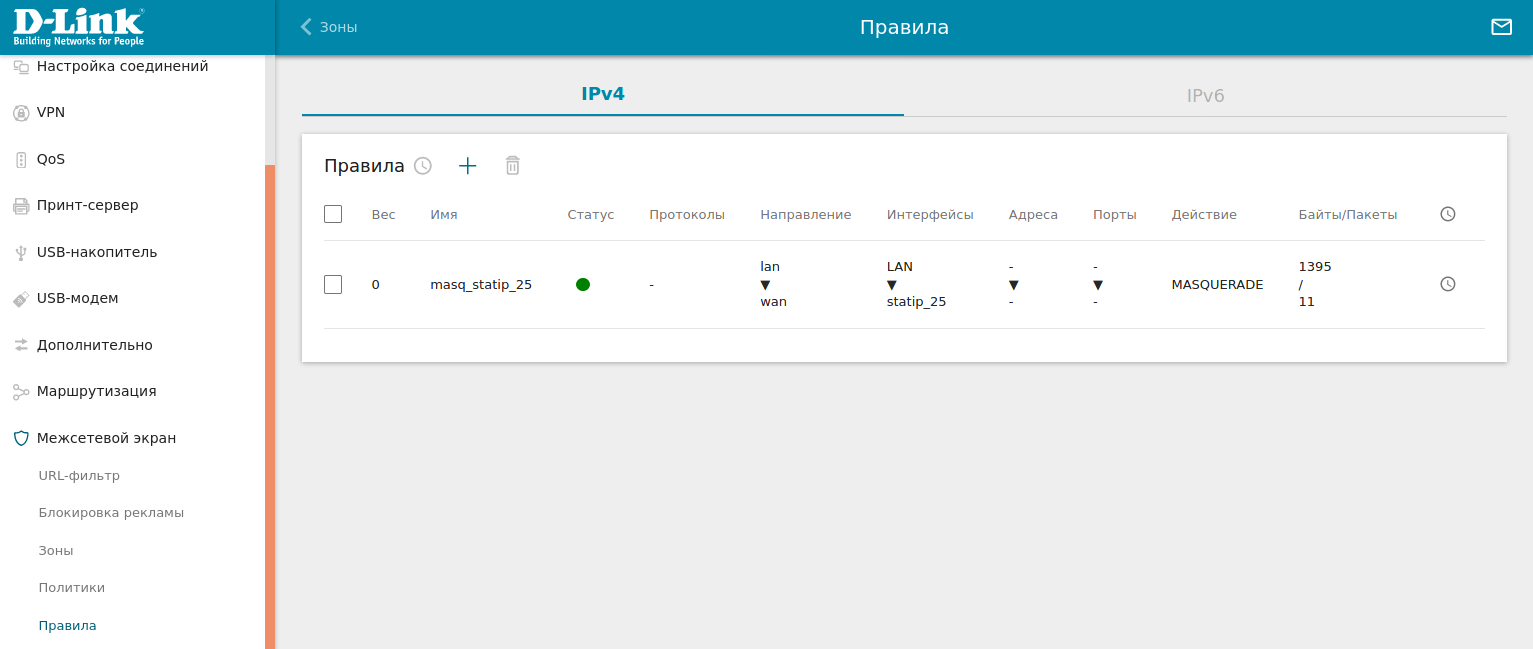Open the mail notifications icon

tap(1501, 27)
